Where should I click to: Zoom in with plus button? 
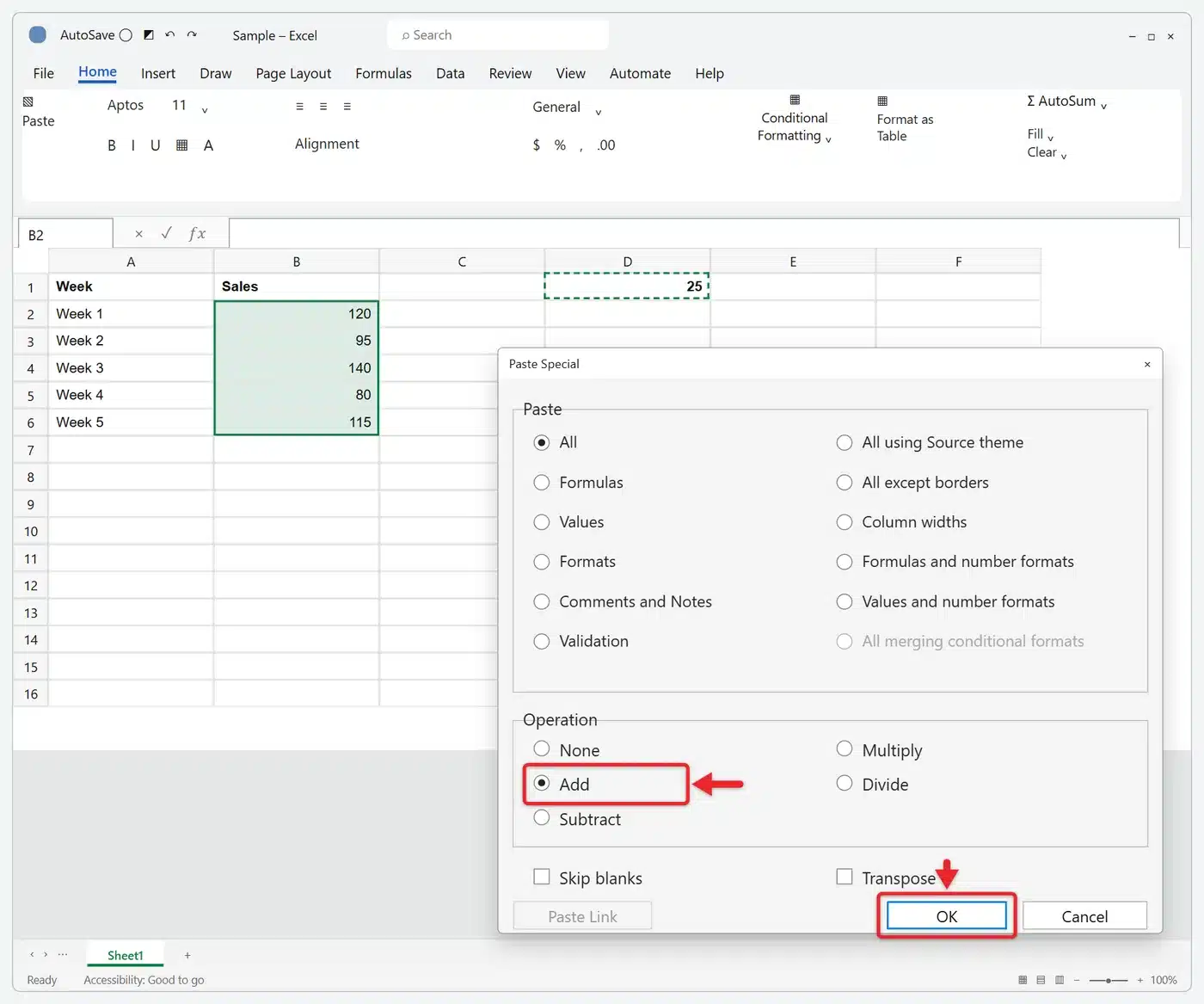(x=1140, y=980)
